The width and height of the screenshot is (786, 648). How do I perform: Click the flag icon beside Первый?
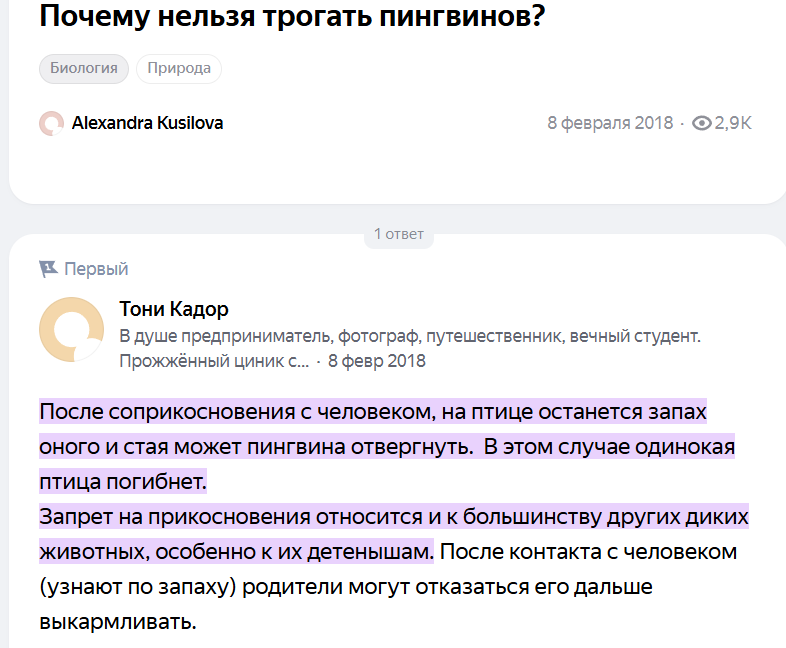point(48,269)
